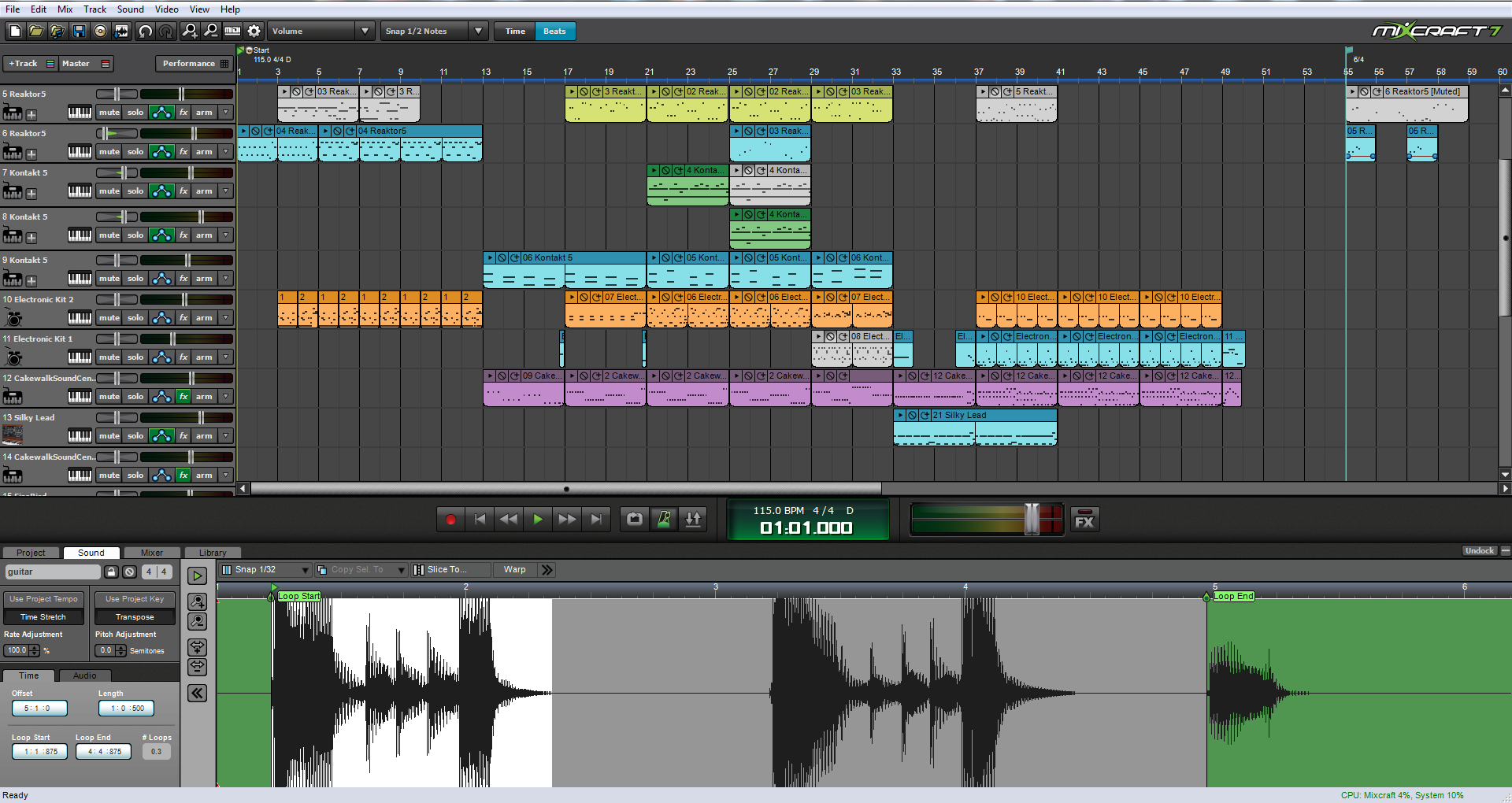Switch to the Mixer tab
The height and width of the screenshot is (803, 1512).
pyautogui.click(x=152, y=553)
